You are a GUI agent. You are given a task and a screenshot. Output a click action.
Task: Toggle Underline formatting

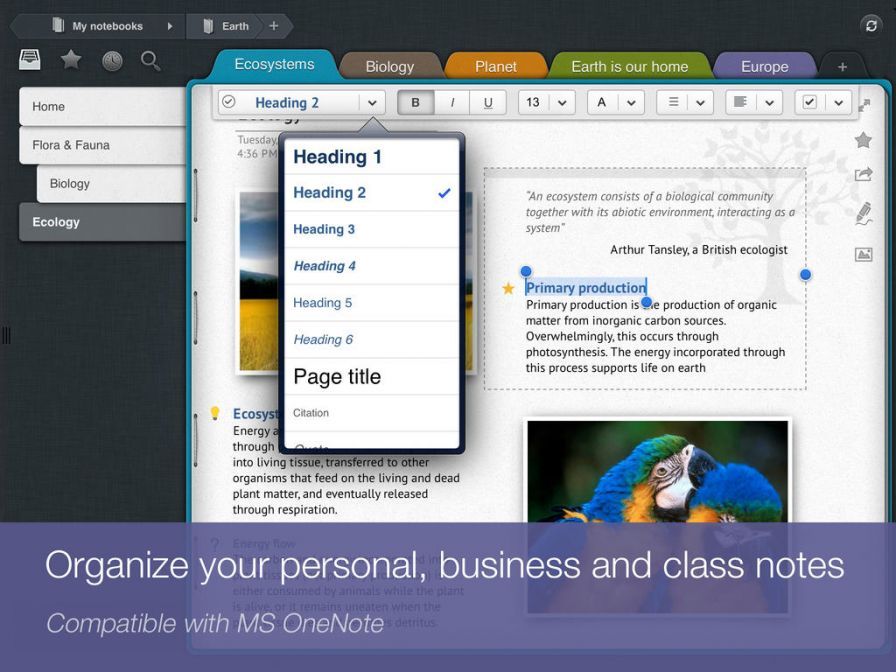tap(488, 102)
